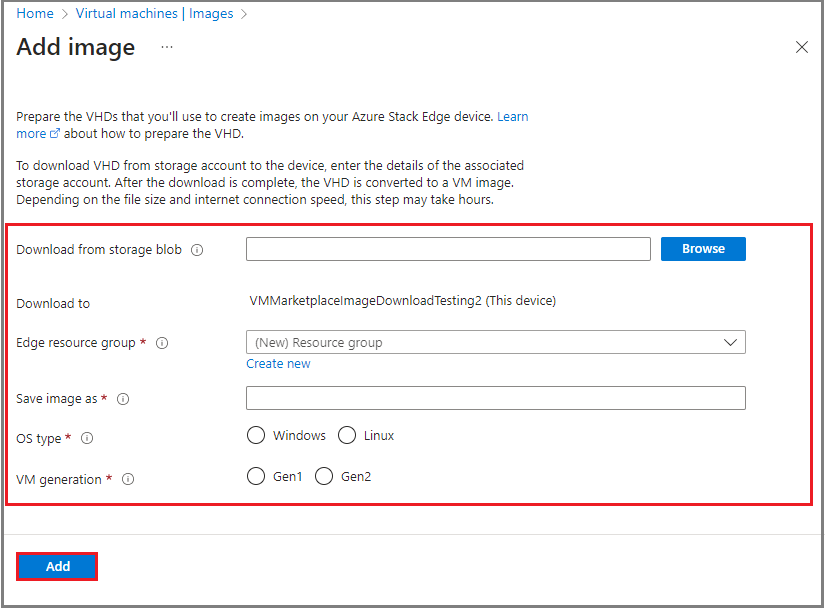Click the Add button

click(56, 566)
